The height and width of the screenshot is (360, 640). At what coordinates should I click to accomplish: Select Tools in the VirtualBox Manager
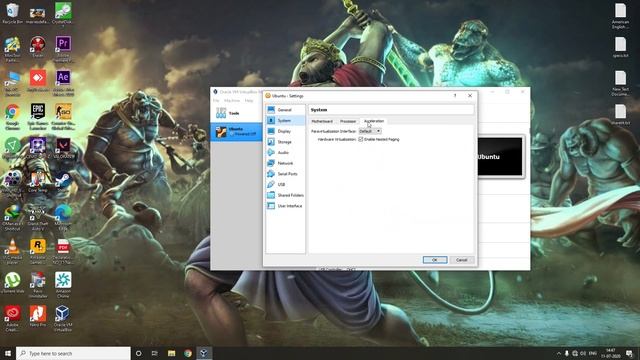236,113
